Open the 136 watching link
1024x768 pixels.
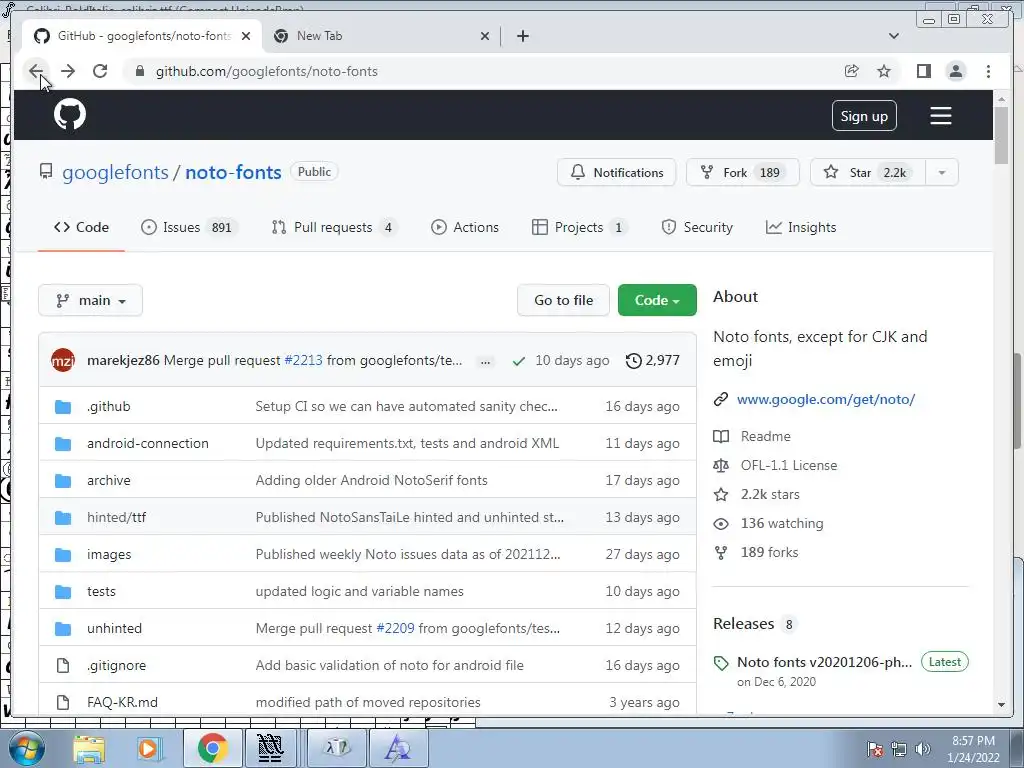point(782,524)
